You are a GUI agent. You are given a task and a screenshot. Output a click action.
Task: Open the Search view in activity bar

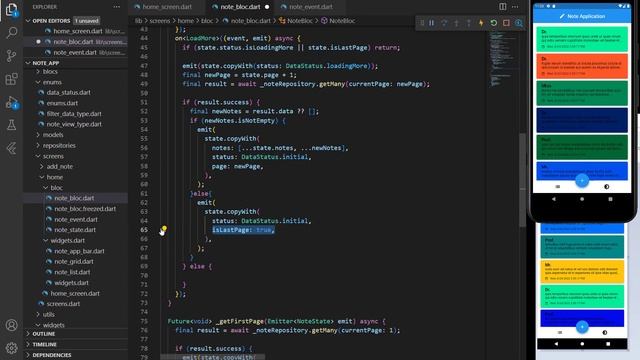point(11,32)
